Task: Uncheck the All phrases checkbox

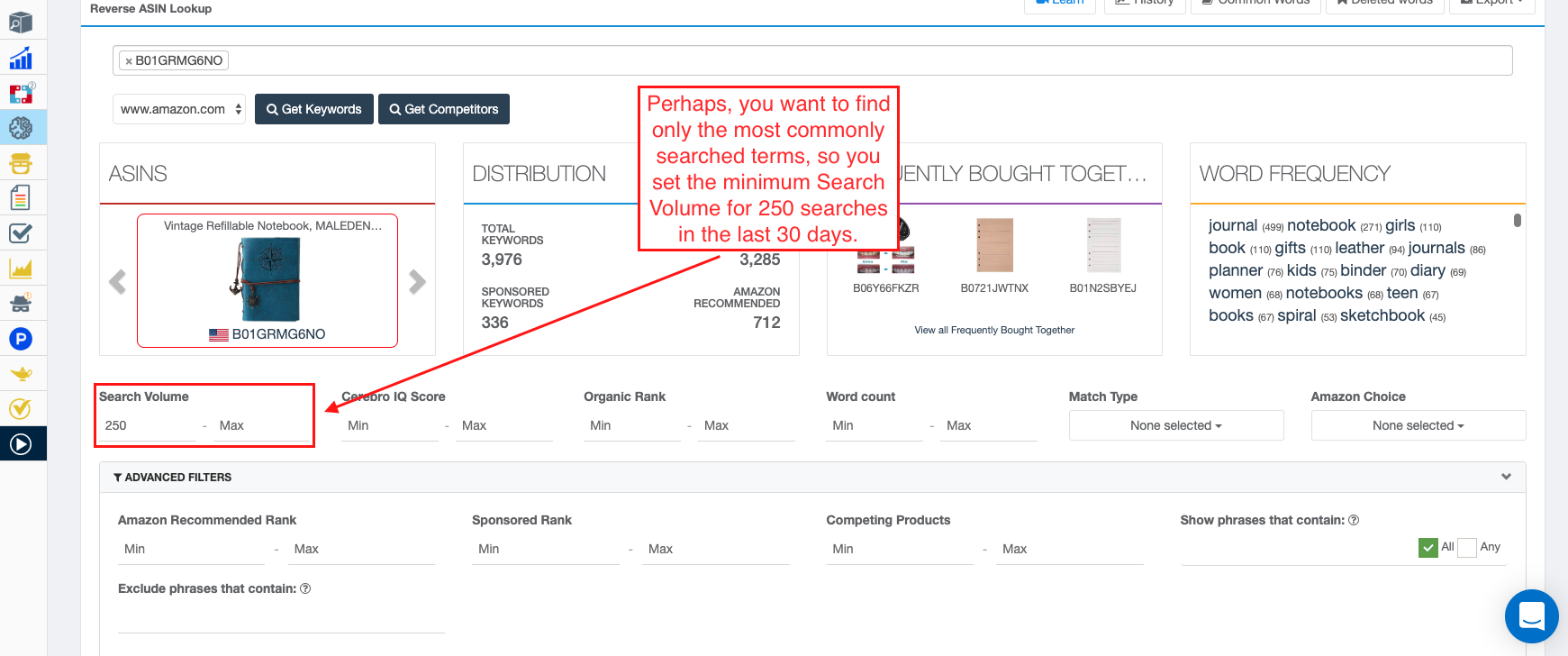Action: tap(1428, 548)
